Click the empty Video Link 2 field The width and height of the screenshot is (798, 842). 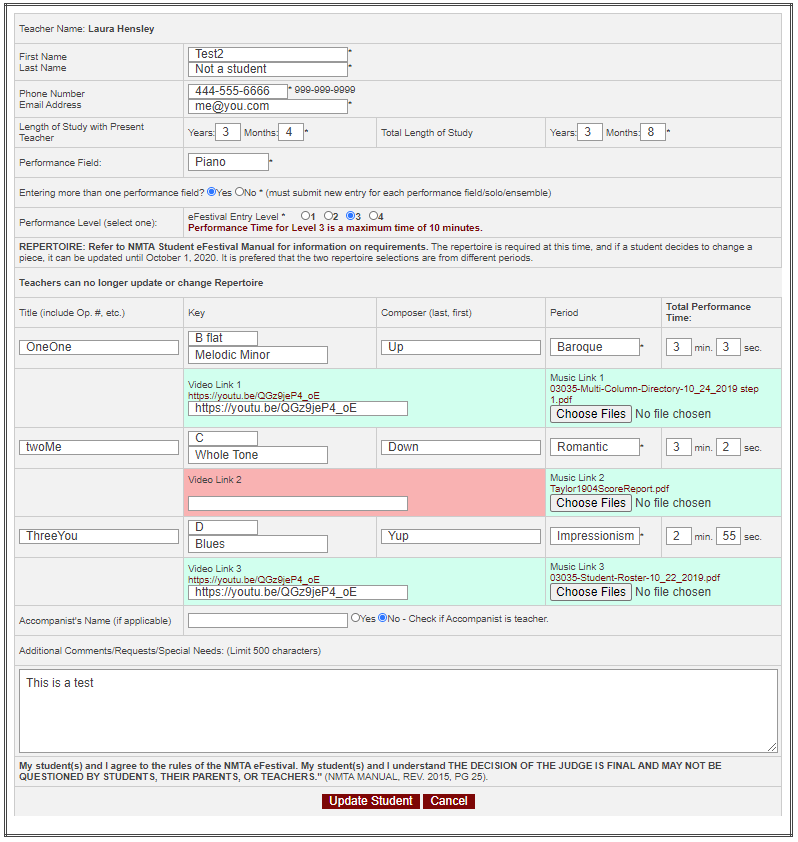point(298,503)
